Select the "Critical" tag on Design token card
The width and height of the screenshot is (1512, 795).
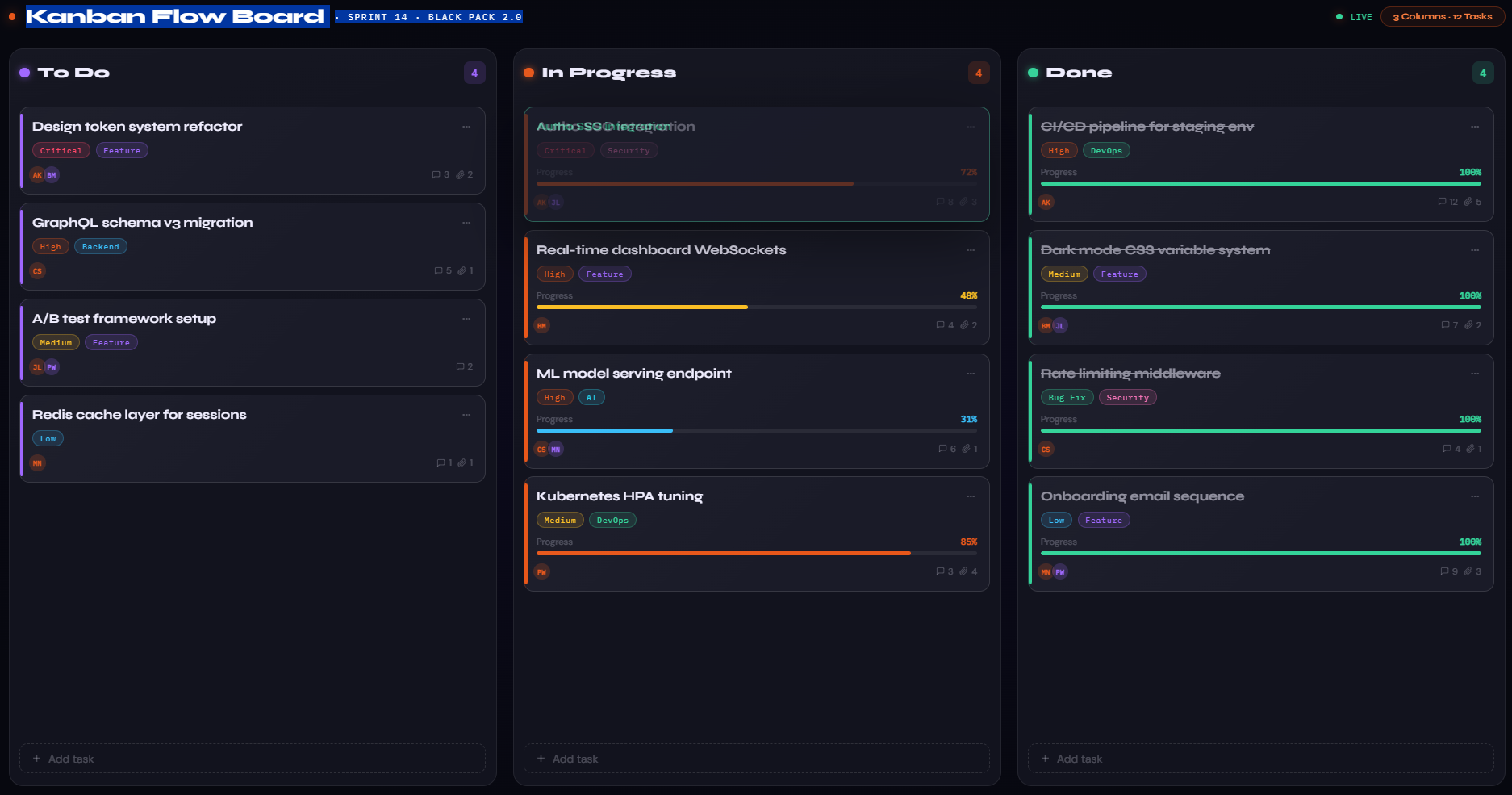click(61, 150)
